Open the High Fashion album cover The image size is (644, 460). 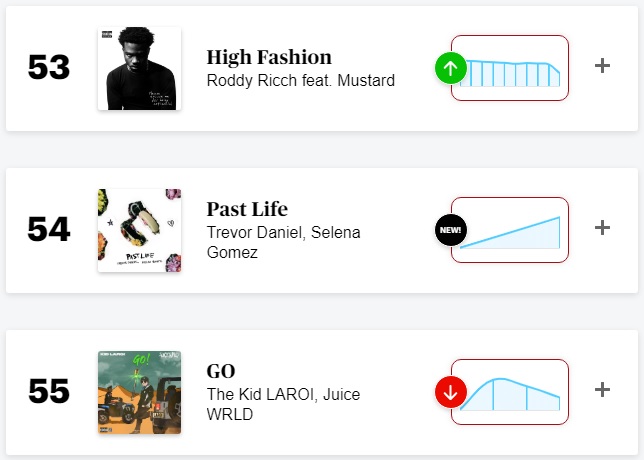pyautogui.click(x=139, y=68)
